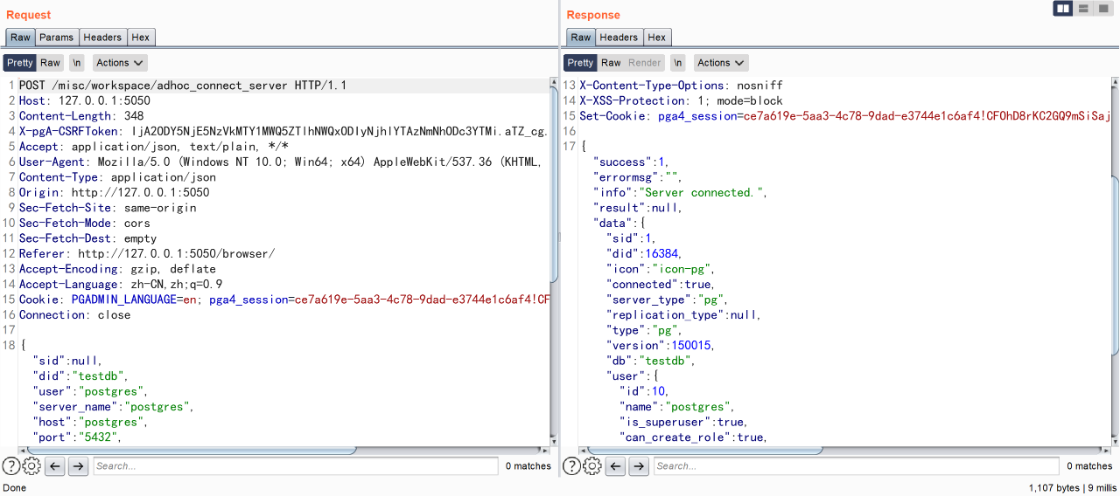Open the Headers tab in Response
This screenshot has width=1120, height=496.
click(x=619, y=37)
